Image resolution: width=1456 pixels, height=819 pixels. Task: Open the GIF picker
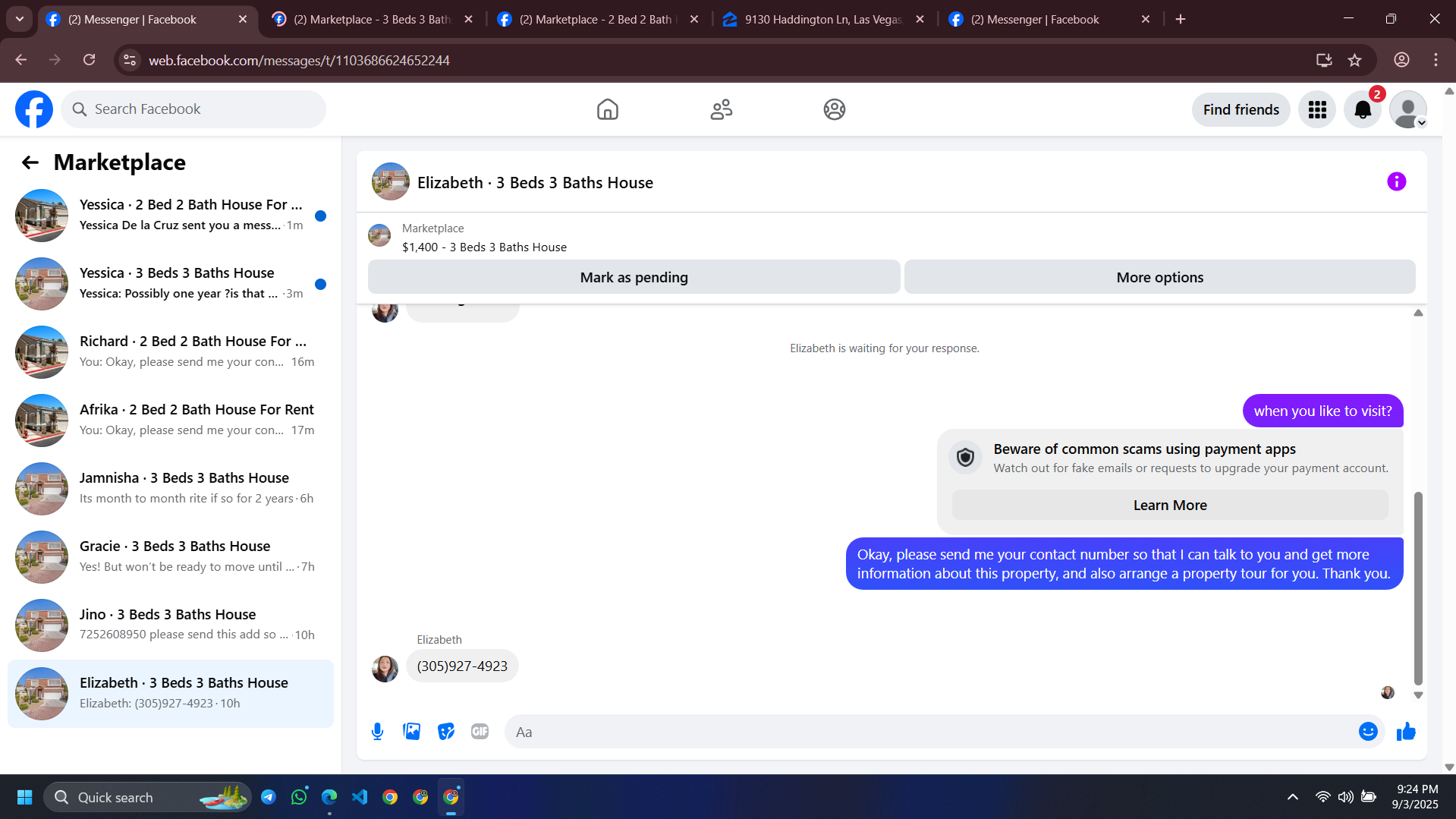[480, 731]
